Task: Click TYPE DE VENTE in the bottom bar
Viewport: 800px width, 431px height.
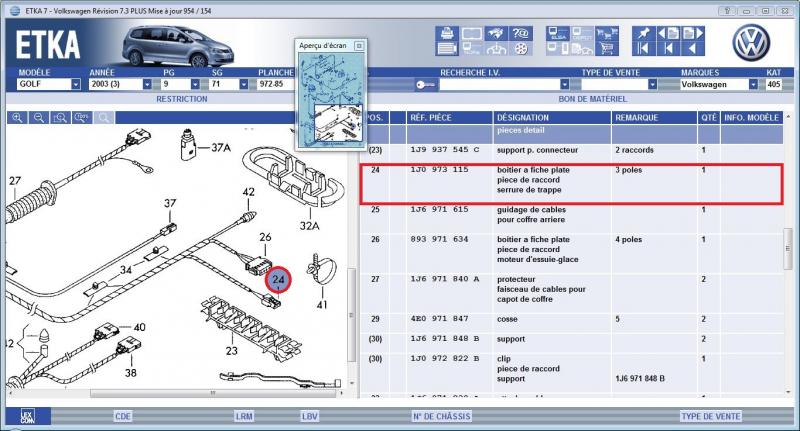Action: (x=711, y=416)
